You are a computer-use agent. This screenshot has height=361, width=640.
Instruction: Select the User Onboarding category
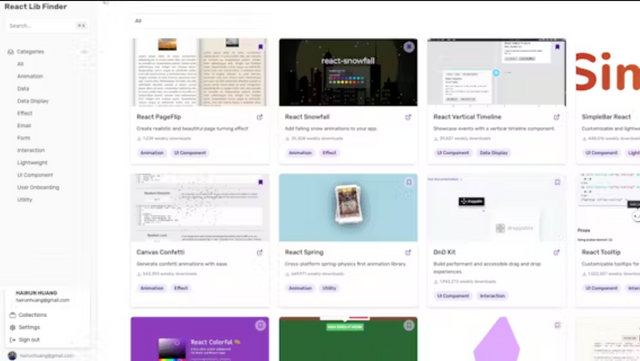click(38, 187)
